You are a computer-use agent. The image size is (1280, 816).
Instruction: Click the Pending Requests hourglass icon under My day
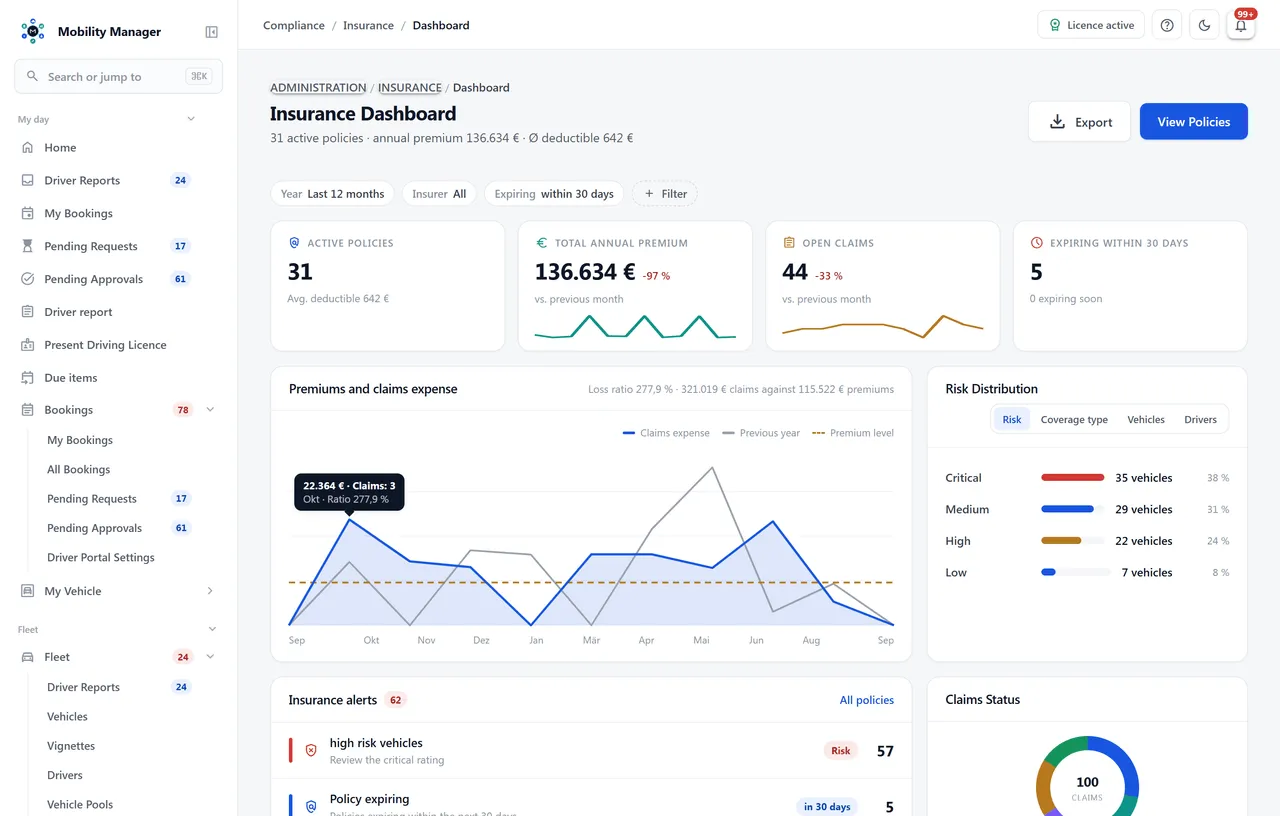[28, 246]
